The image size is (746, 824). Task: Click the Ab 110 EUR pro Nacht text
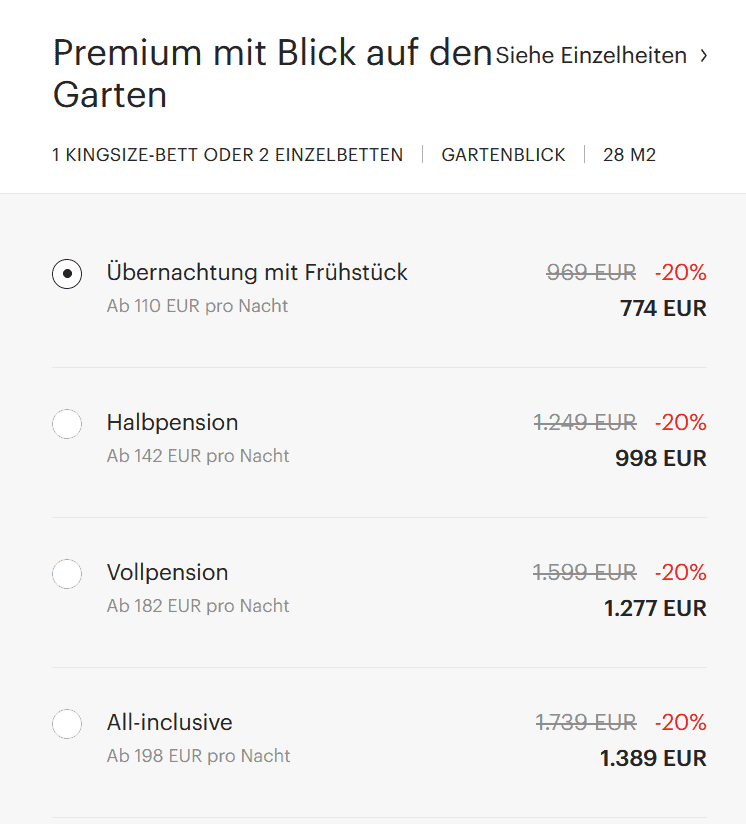coord(197,306)
